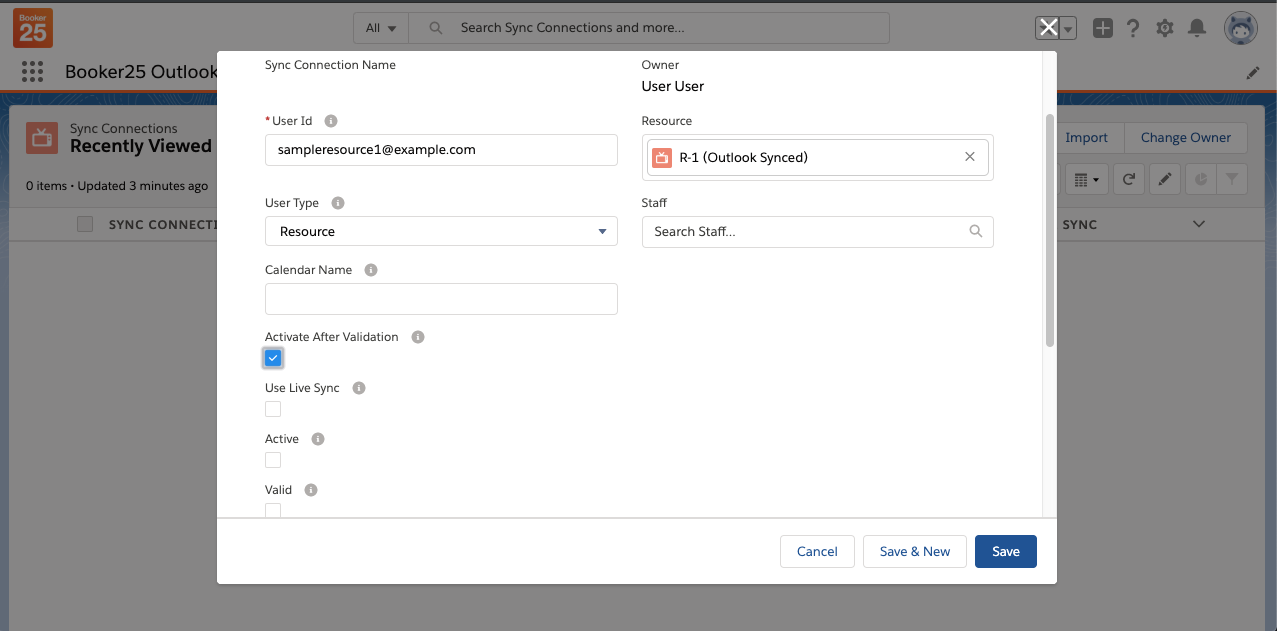The width and height of the screenshot is (1277, 631).
Task: Click the Save button
Action: 1005,552
